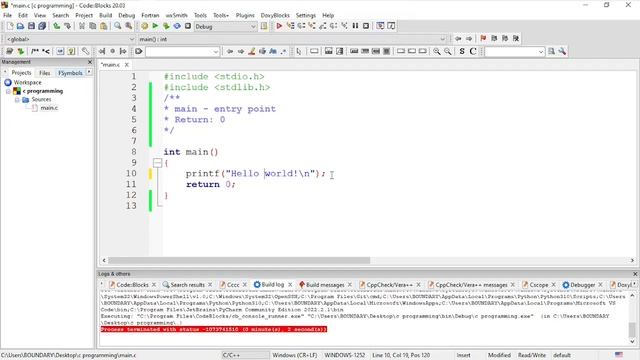Open the Plugins menu
The height and width of the screenshot is (360, 640).
(245, 15)
